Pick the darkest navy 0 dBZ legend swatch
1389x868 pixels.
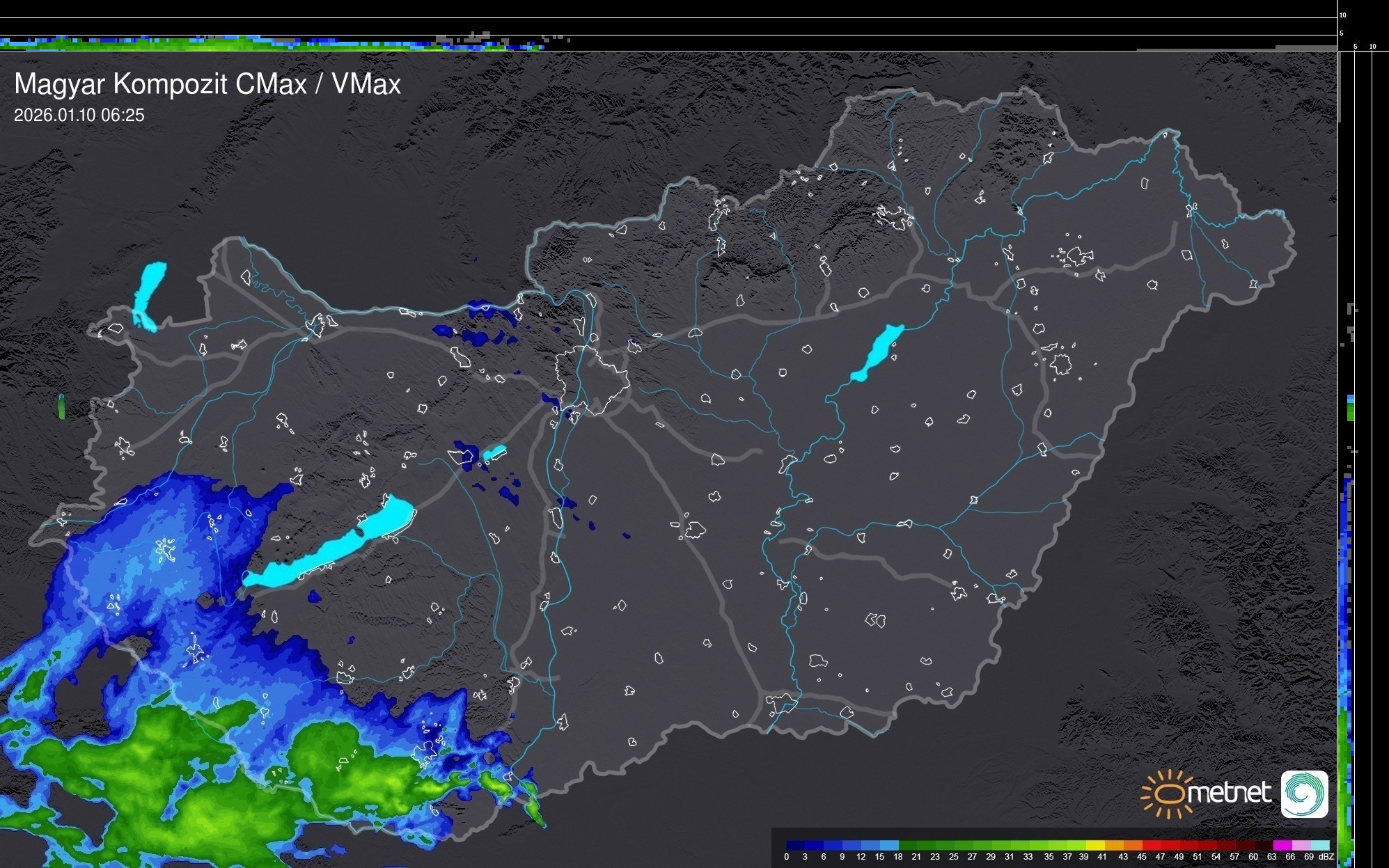coord(796,845)
